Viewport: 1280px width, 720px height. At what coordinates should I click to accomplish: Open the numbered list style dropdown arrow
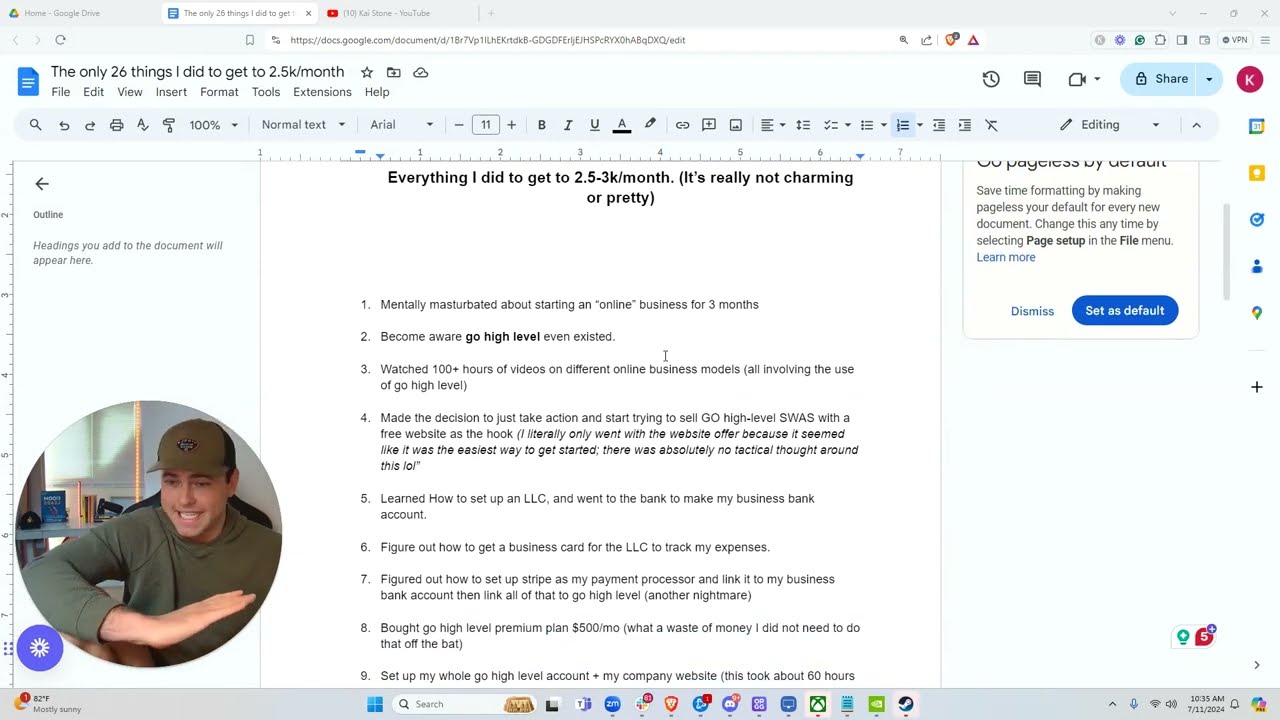point(919,125)
